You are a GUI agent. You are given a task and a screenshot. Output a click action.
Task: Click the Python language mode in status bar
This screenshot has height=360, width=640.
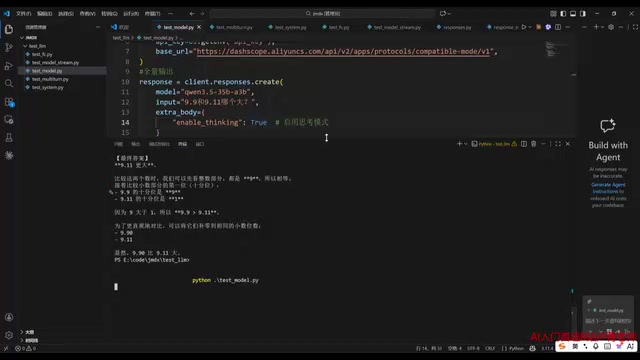point(516,349)
